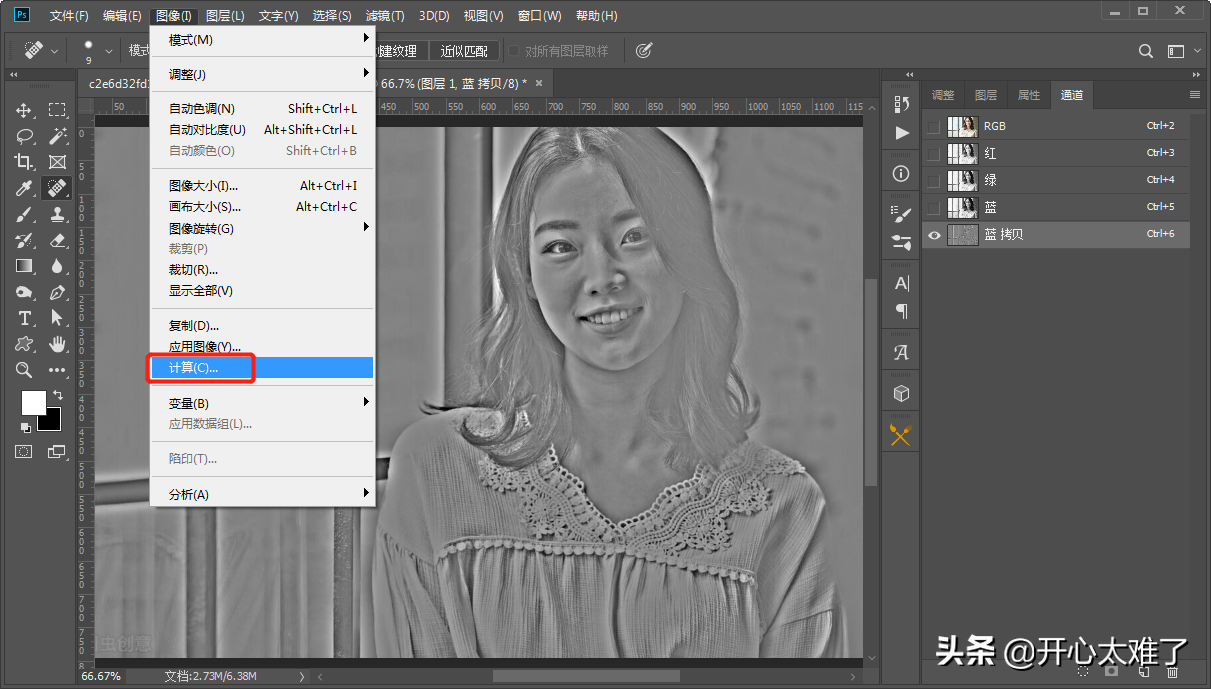This screenshot has height=689, width=1211.
Task: Select the Magic Wand tool
Action: [x=57, y=136]
